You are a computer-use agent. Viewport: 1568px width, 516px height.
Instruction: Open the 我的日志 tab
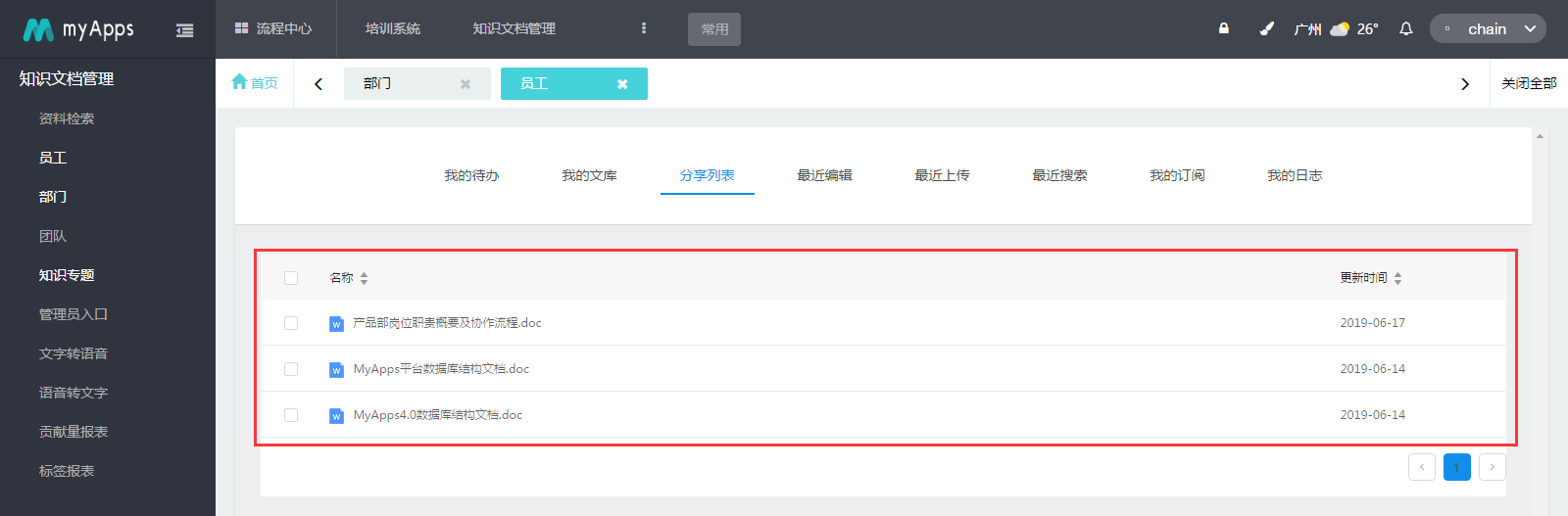coord(1295,175)
